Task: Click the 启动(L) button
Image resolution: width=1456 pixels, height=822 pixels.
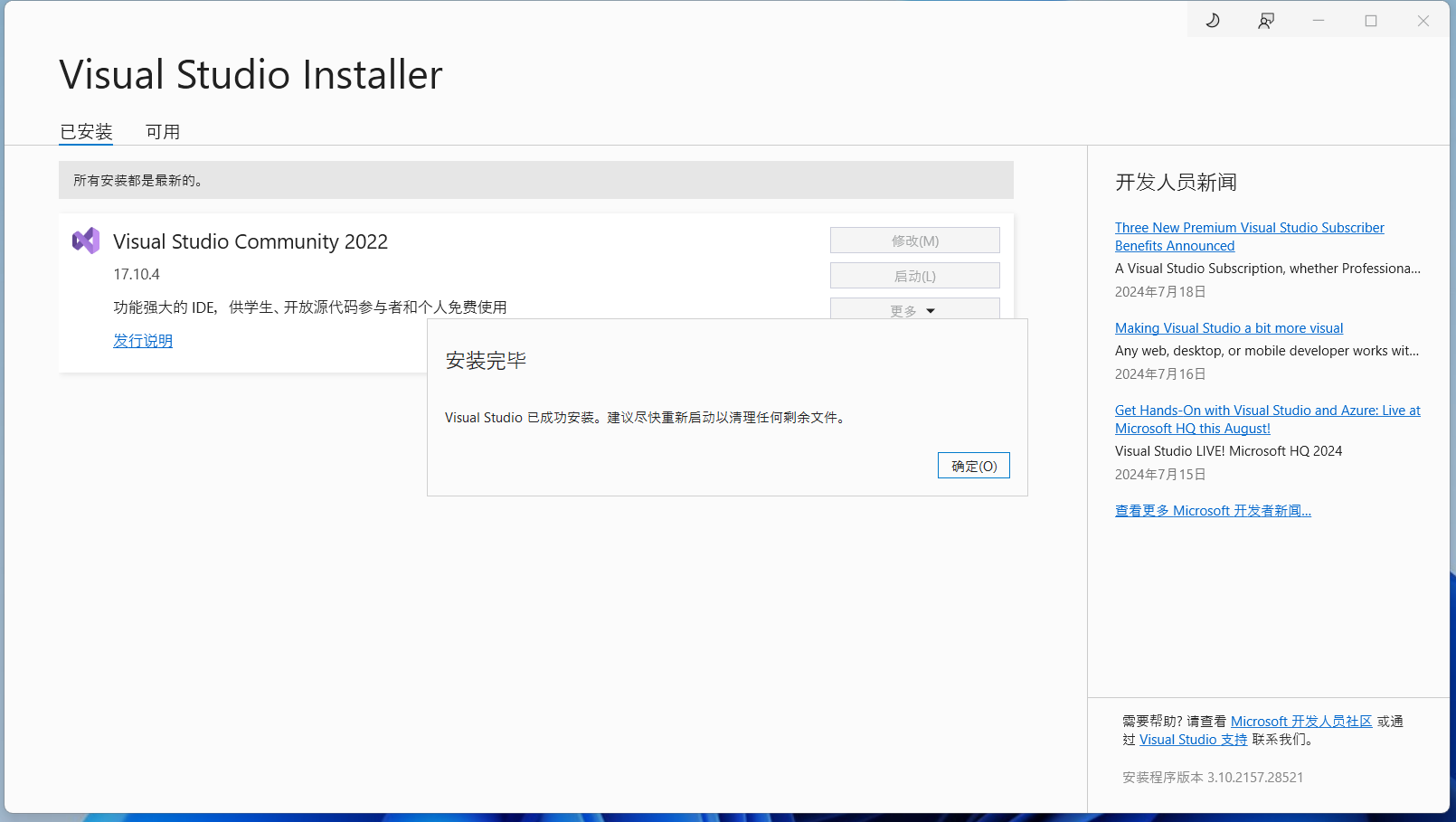Action: click(915, 276)
